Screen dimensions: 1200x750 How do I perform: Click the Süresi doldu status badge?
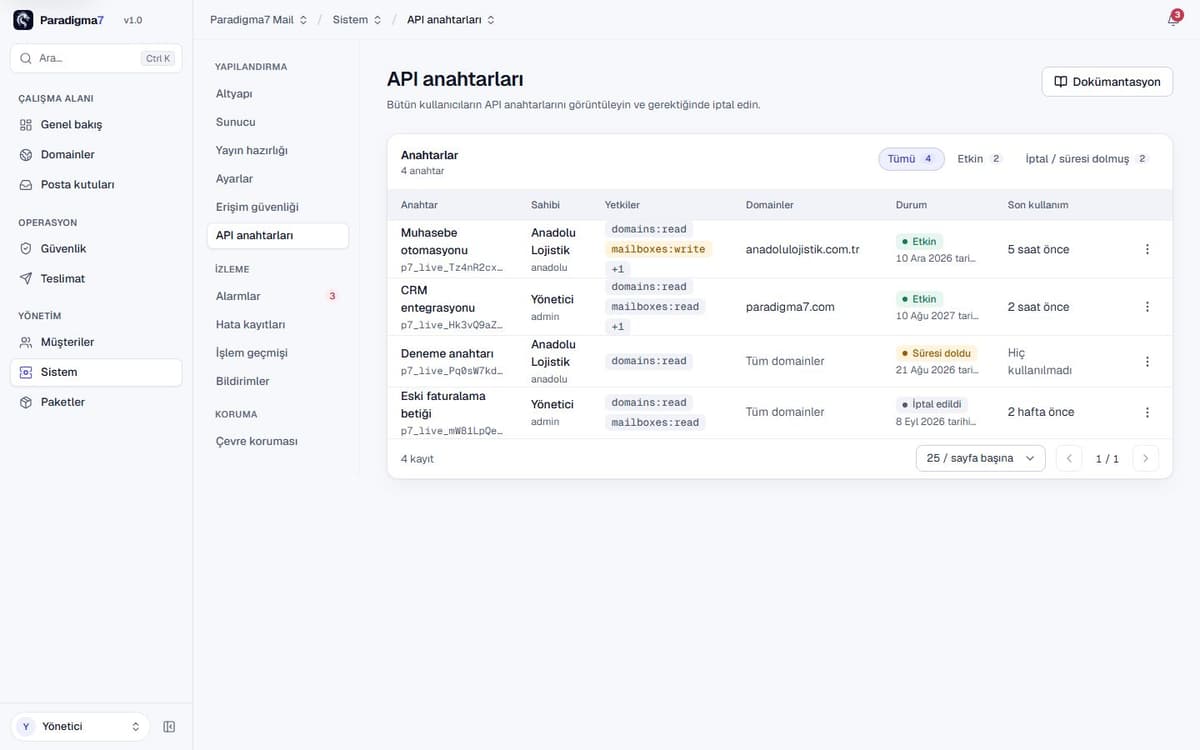(936, 353)
